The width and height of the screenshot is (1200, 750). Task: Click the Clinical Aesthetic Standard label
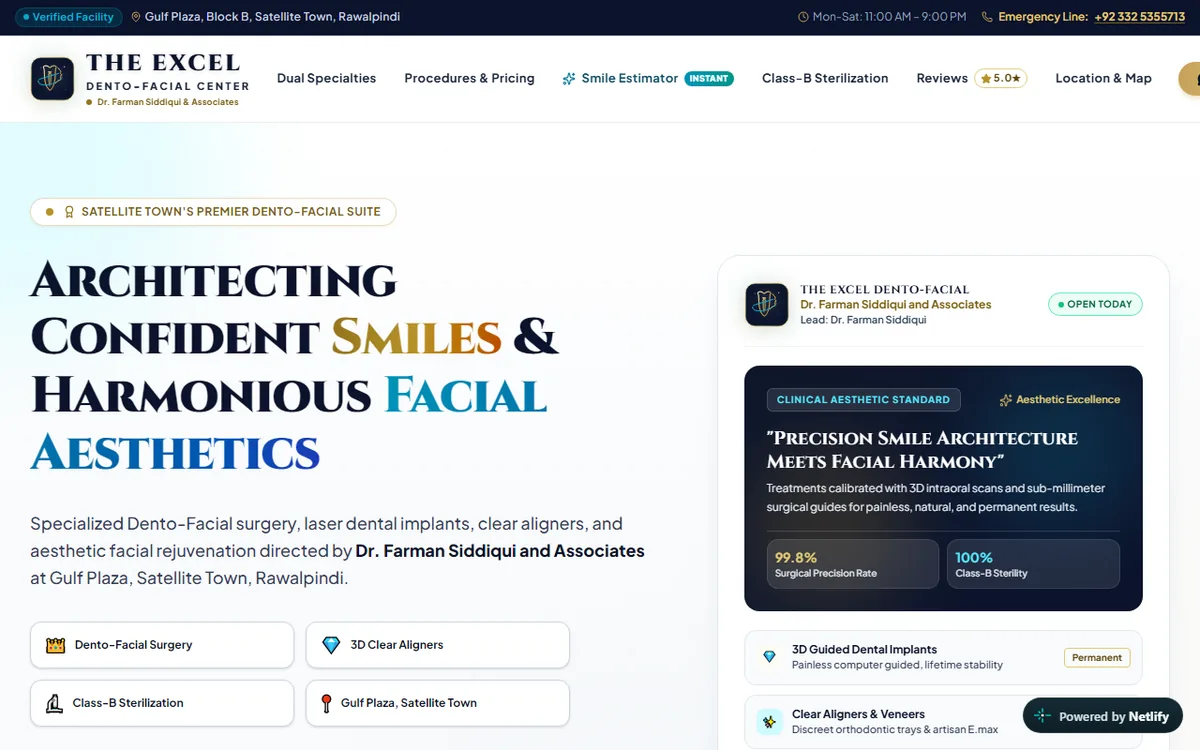(x=863, y=400)
